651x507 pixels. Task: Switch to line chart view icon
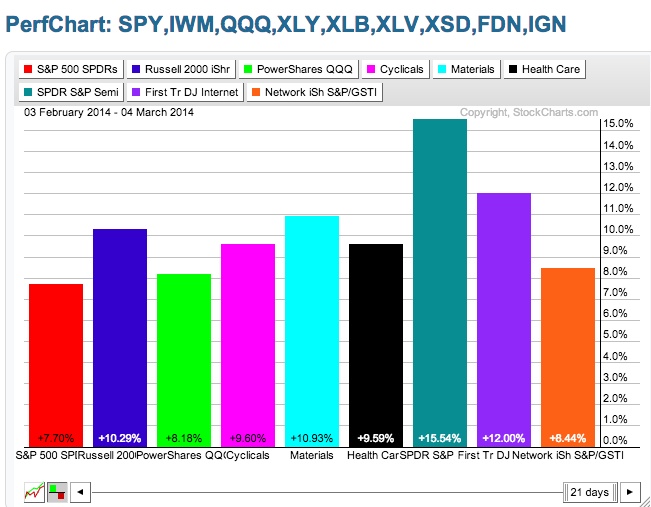pyautogui.click(x=34, y=492)
